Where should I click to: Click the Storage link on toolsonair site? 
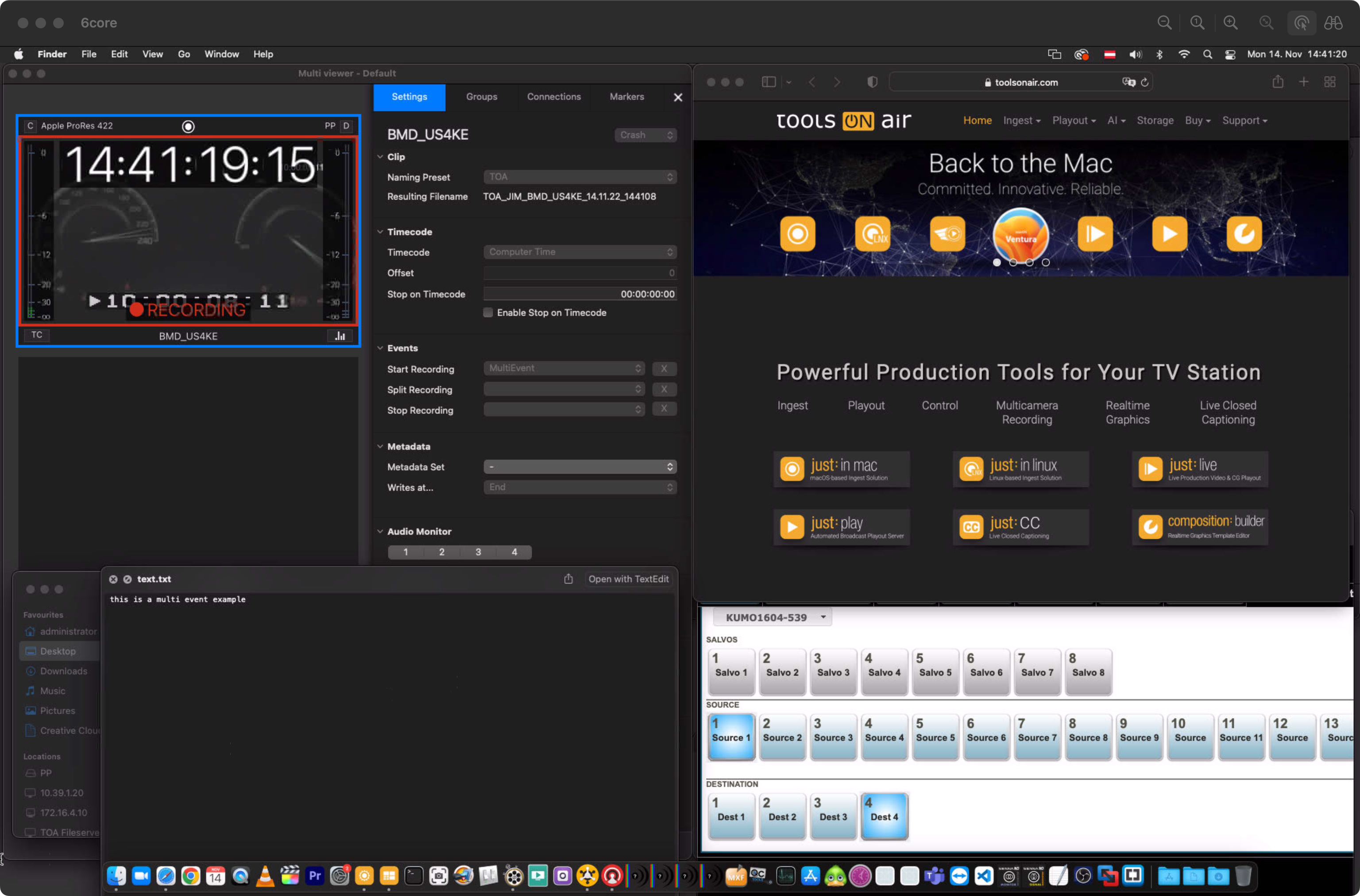click(x=1154, y=120)
